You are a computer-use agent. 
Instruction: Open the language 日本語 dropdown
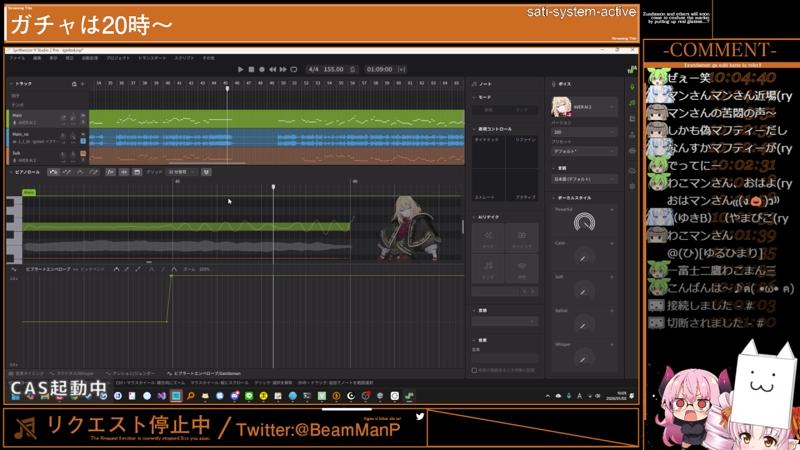coord(586,180)
